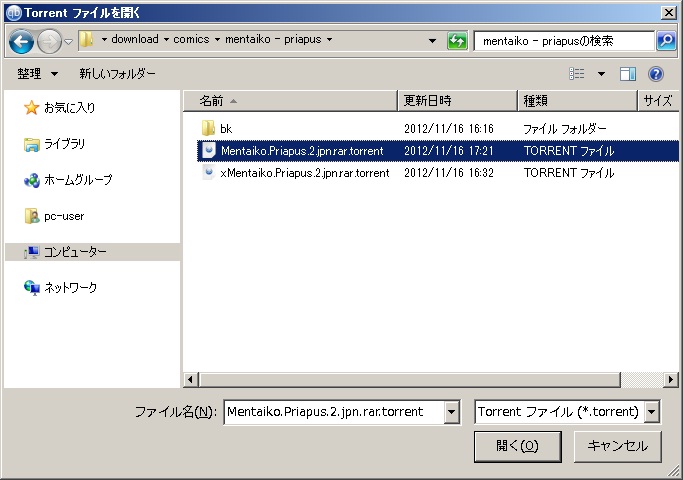Select ライブラリ in the navigation pane
This screenshot has height=480, width=683.
point(64,143)
